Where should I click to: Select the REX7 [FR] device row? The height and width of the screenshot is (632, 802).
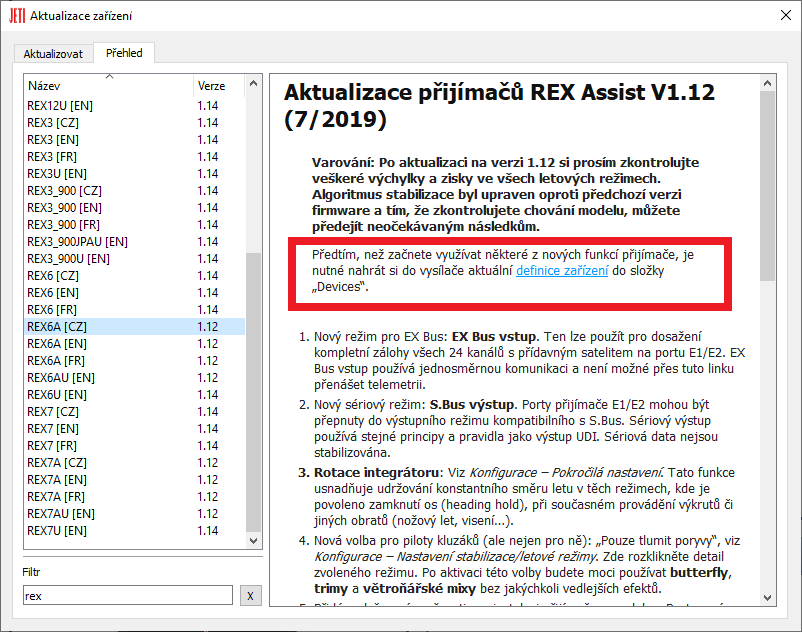point(135,446)
